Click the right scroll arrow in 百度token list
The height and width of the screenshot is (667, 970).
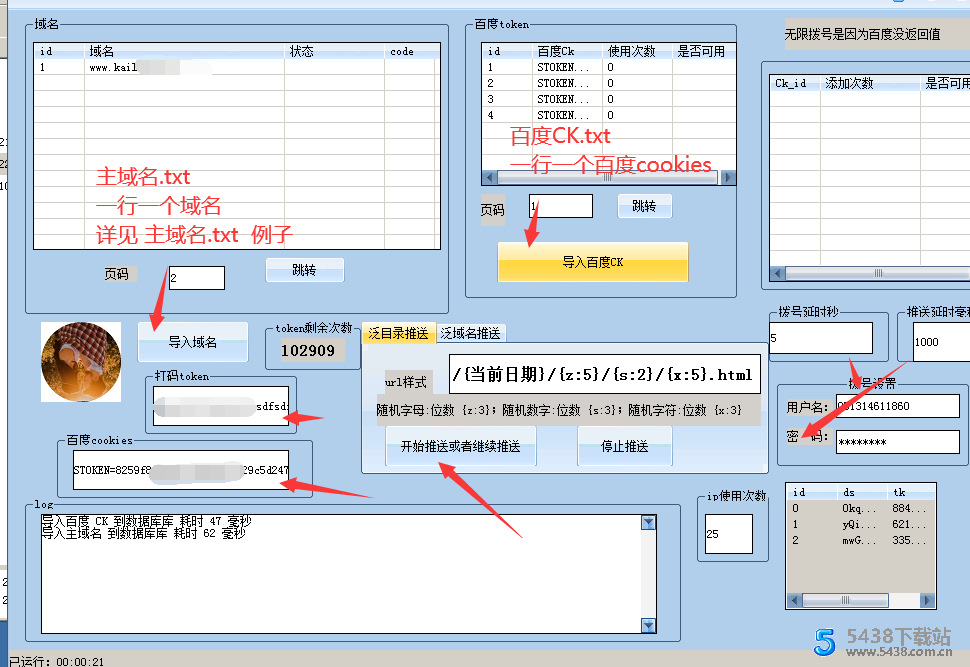[x=727, y=177]
